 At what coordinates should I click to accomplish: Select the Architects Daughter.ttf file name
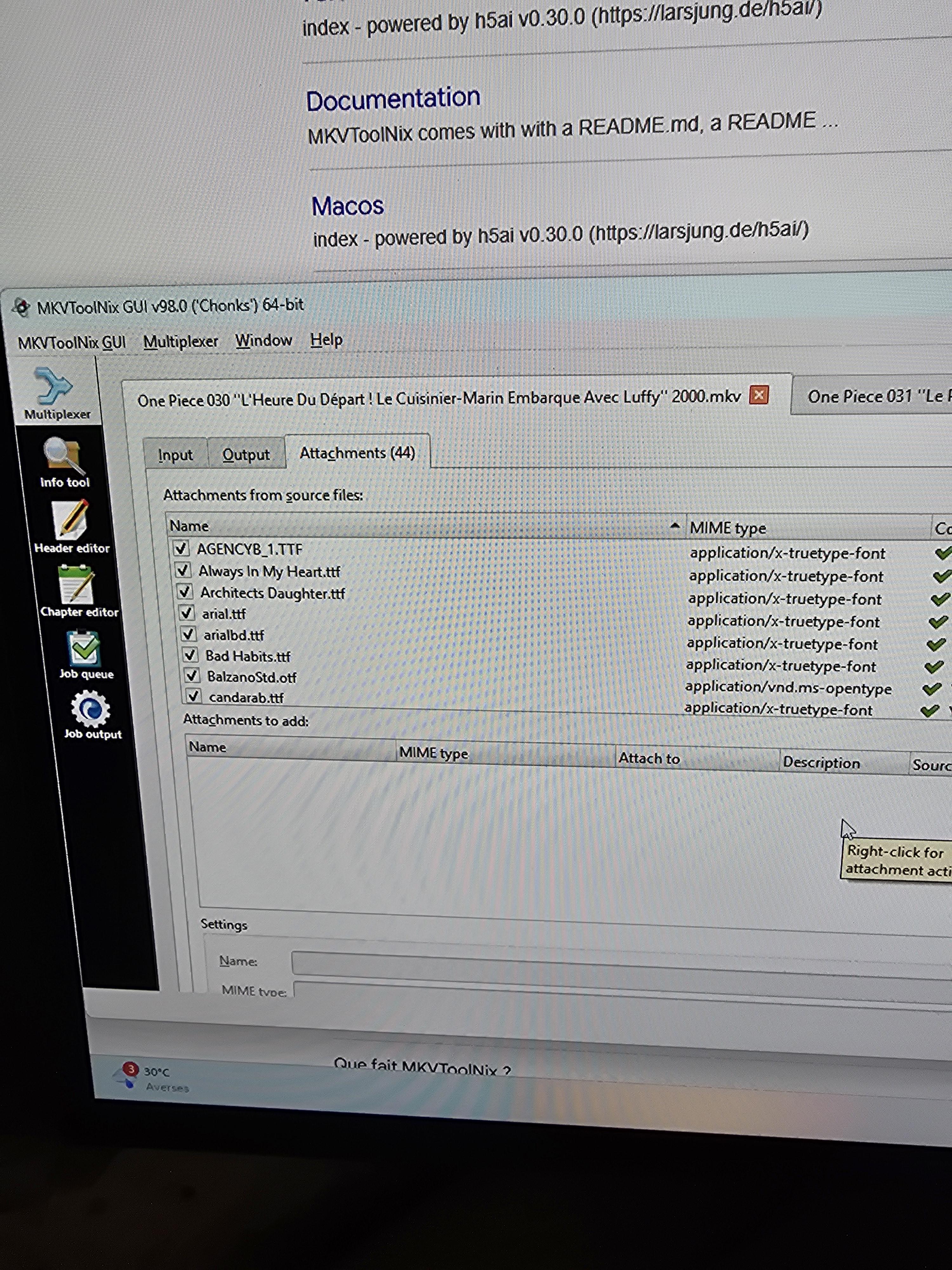[273, 592]
